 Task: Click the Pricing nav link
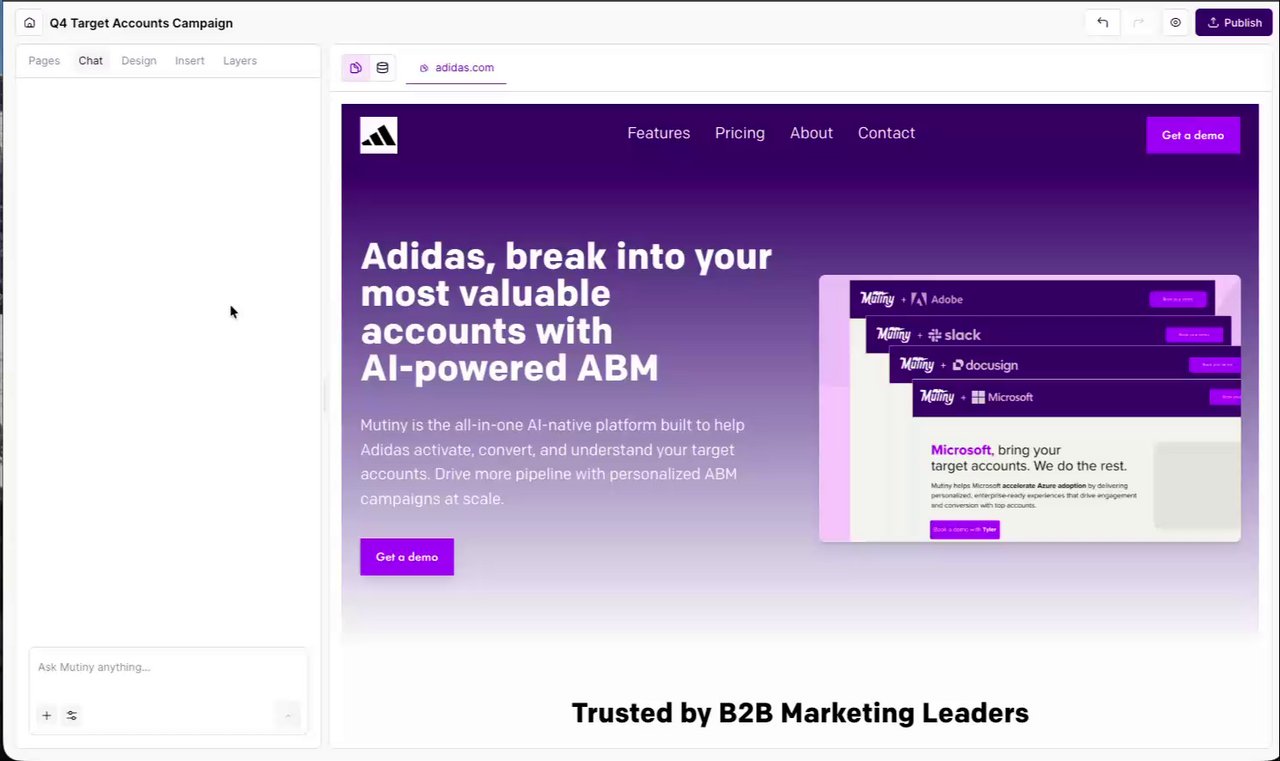[x=740, y=133]
